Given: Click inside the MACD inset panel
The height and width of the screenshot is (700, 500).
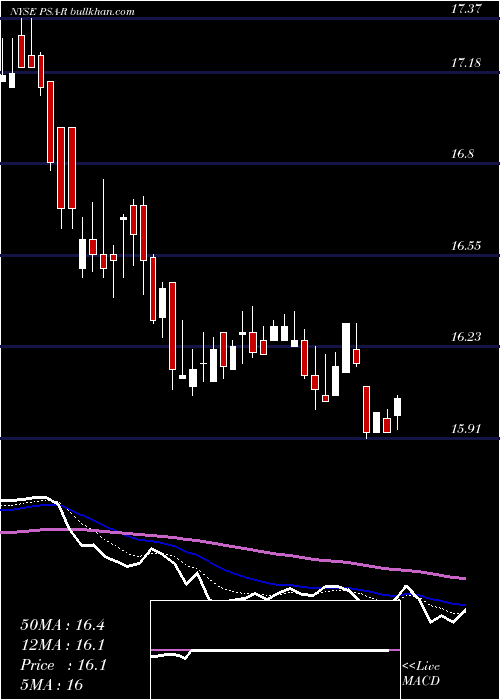Looking at the screenshot, I should (x=275, y=650).
